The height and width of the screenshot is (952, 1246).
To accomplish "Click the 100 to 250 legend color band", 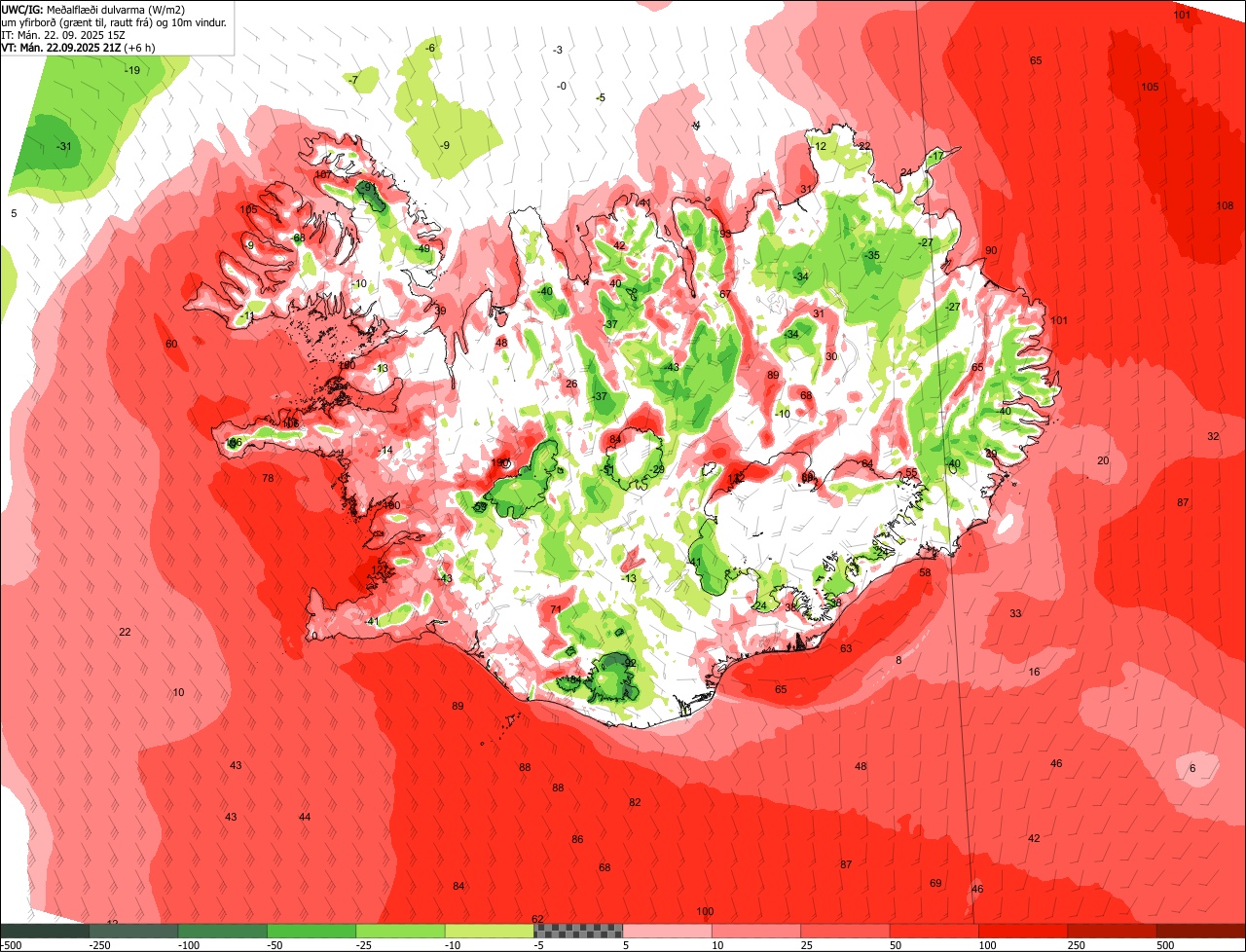I will coord(1024,931).
